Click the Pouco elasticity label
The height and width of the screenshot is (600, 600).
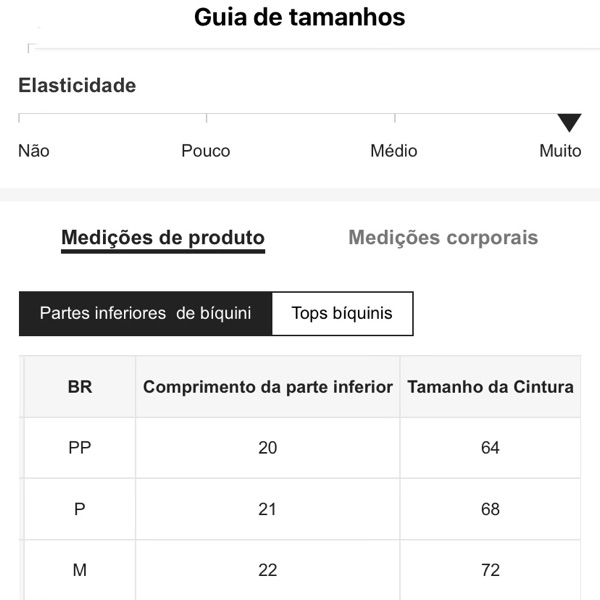point(206,151)
